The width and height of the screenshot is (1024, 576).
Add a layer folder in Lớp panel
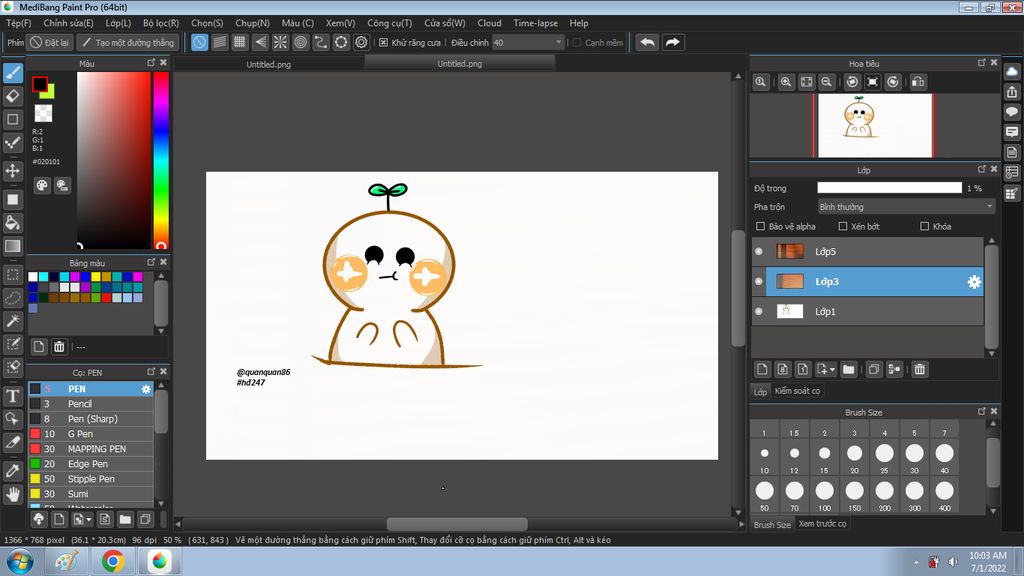[848, 370]
